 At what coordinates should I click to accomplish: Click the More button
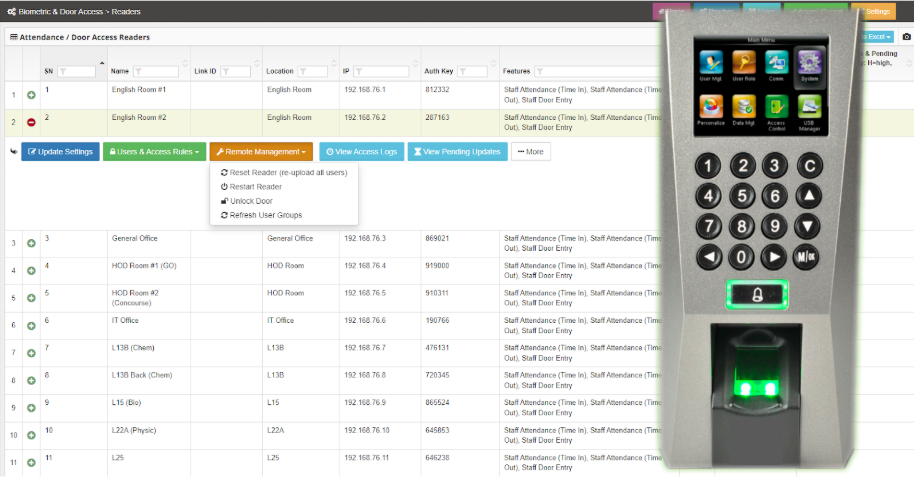pos(530,152)
